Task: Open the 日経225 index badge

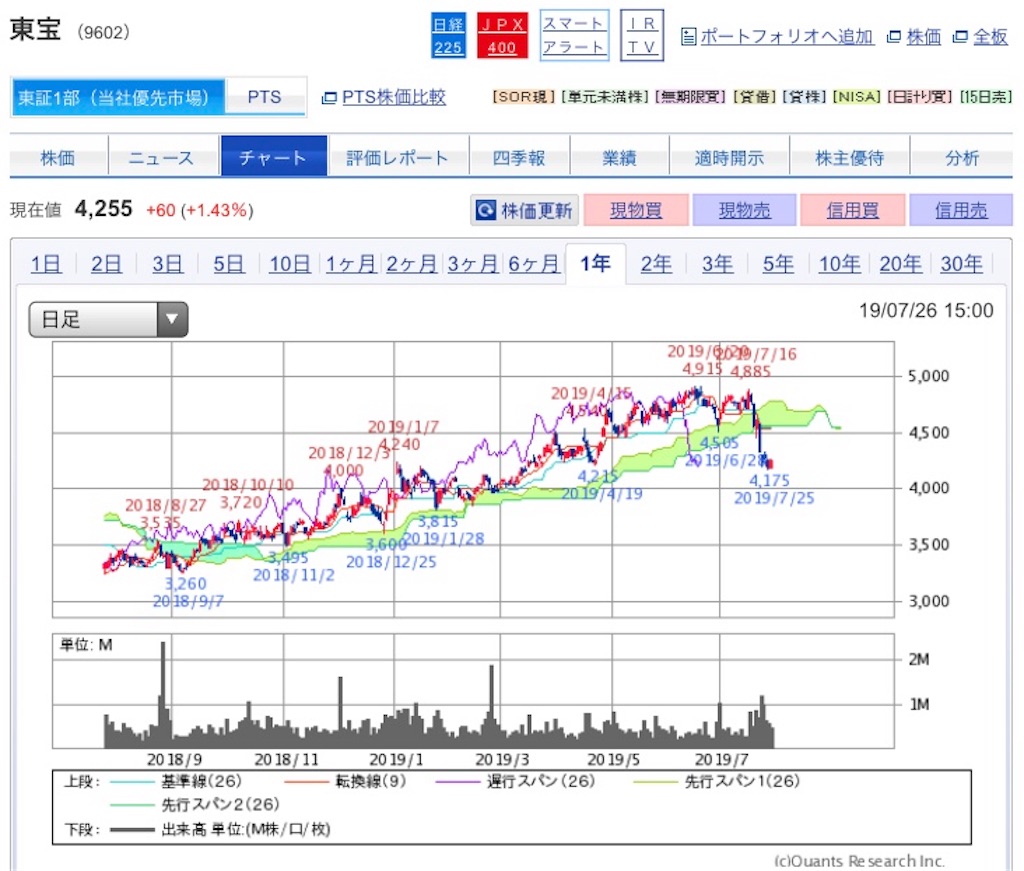Action: pos(448,35)
